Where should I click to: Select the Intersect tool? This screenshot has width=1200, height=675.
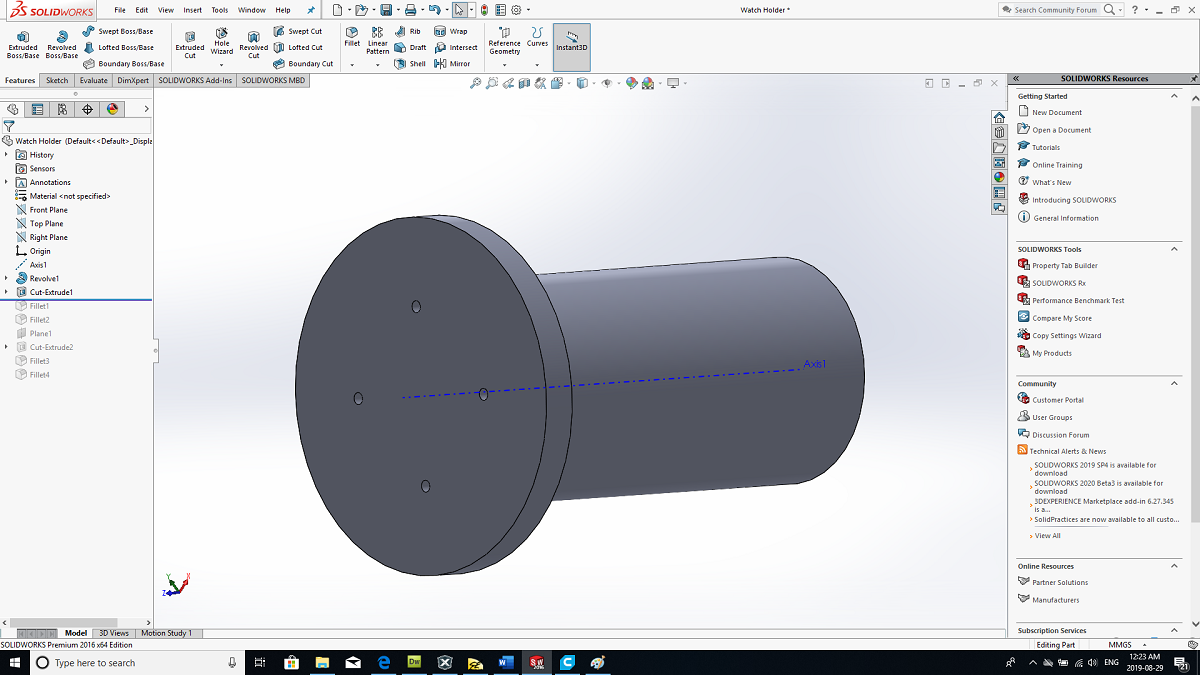point(456,47)
